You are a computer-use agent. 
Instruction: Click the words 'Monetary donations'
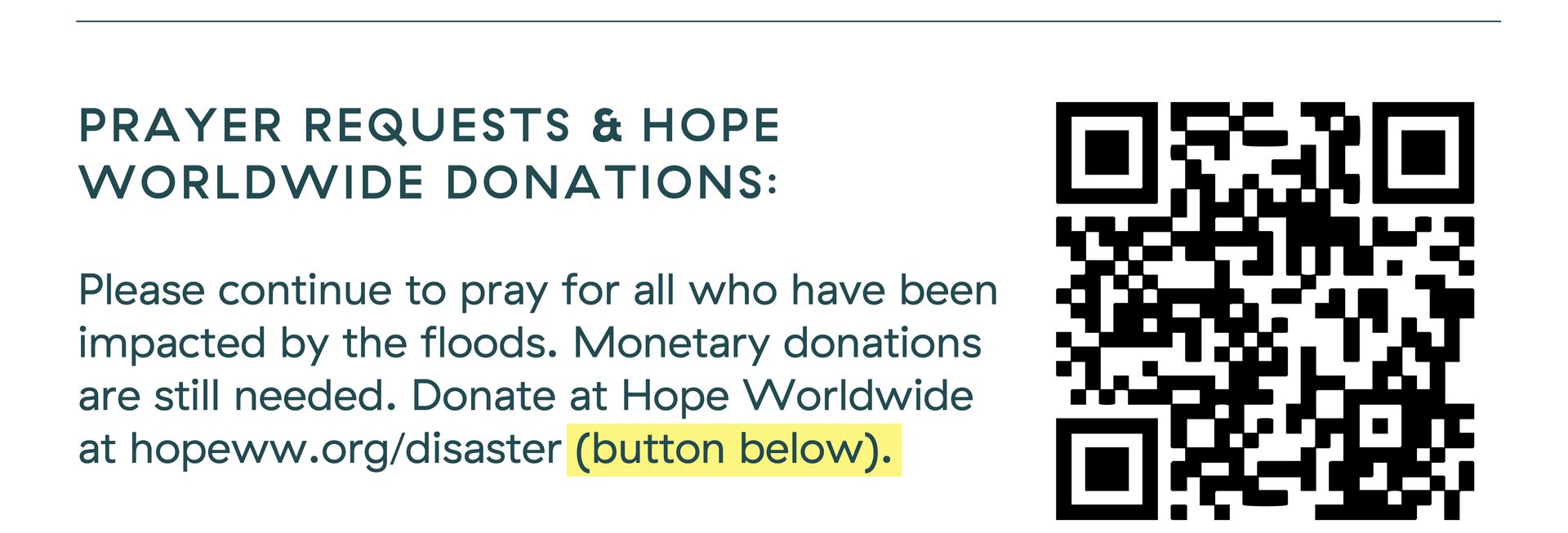[x=777, y=344]
